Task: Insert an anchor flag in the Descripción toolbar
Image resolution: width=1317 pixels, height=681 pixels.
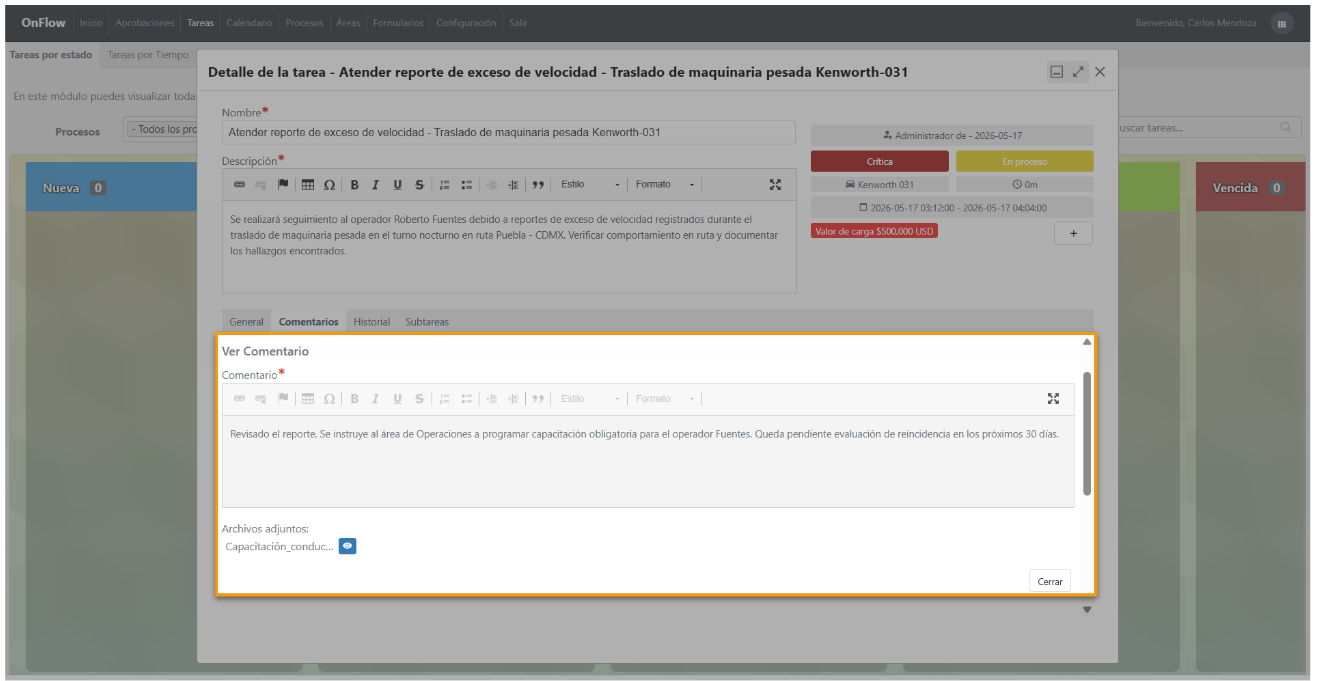Action: (x=283, y=185)
